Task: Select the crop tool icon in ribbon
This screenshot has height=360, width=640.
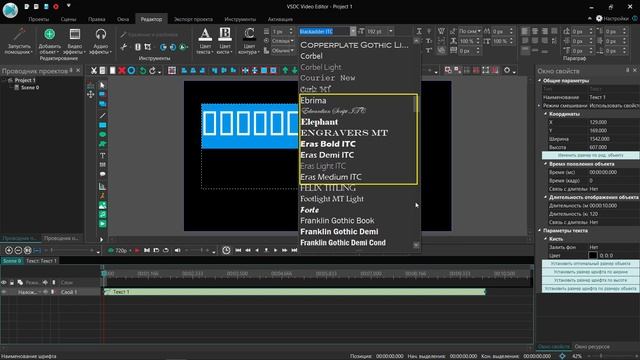Action: [147, 47]
